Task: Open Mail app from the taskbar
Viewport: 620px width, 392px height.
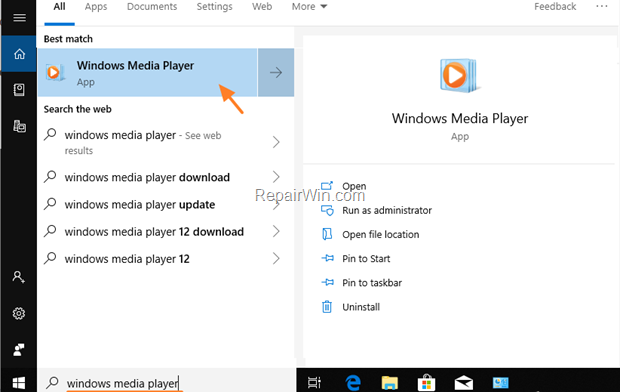Action: click(463, 383)
